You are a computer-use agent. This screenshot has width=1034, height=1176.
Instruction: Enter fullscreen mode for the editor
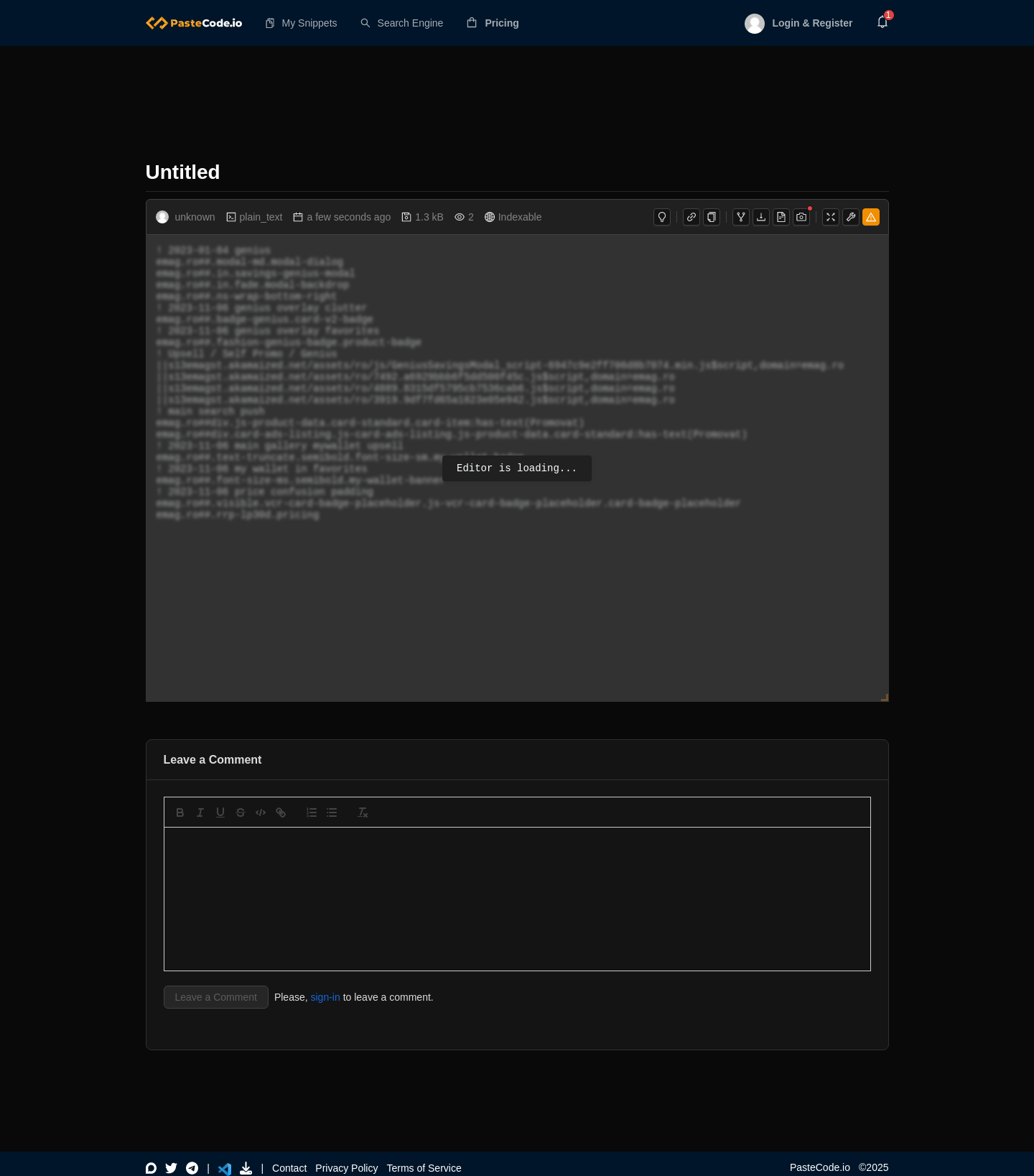click(x=831, y=217)
